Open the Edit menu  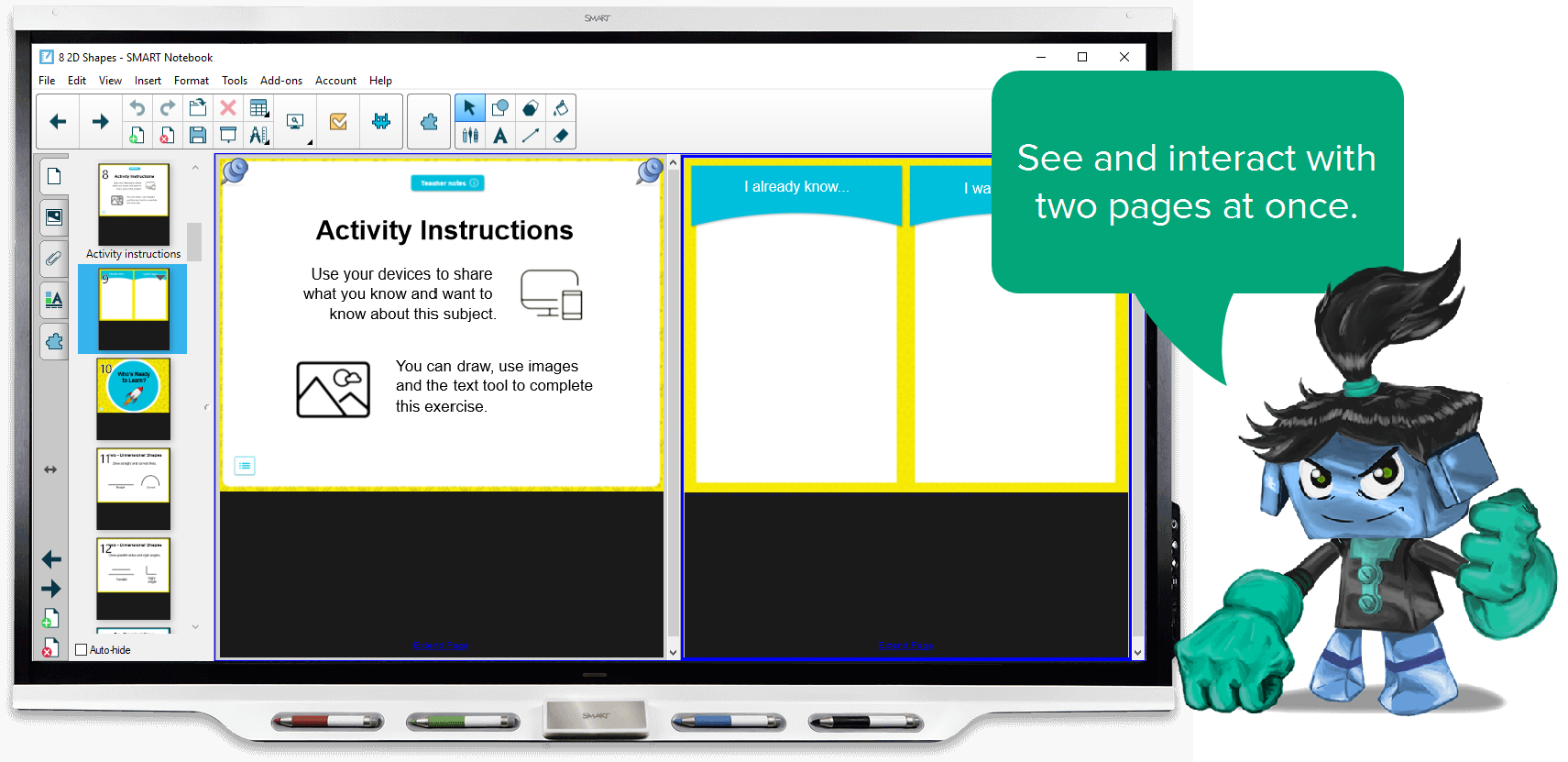(77, 81)
